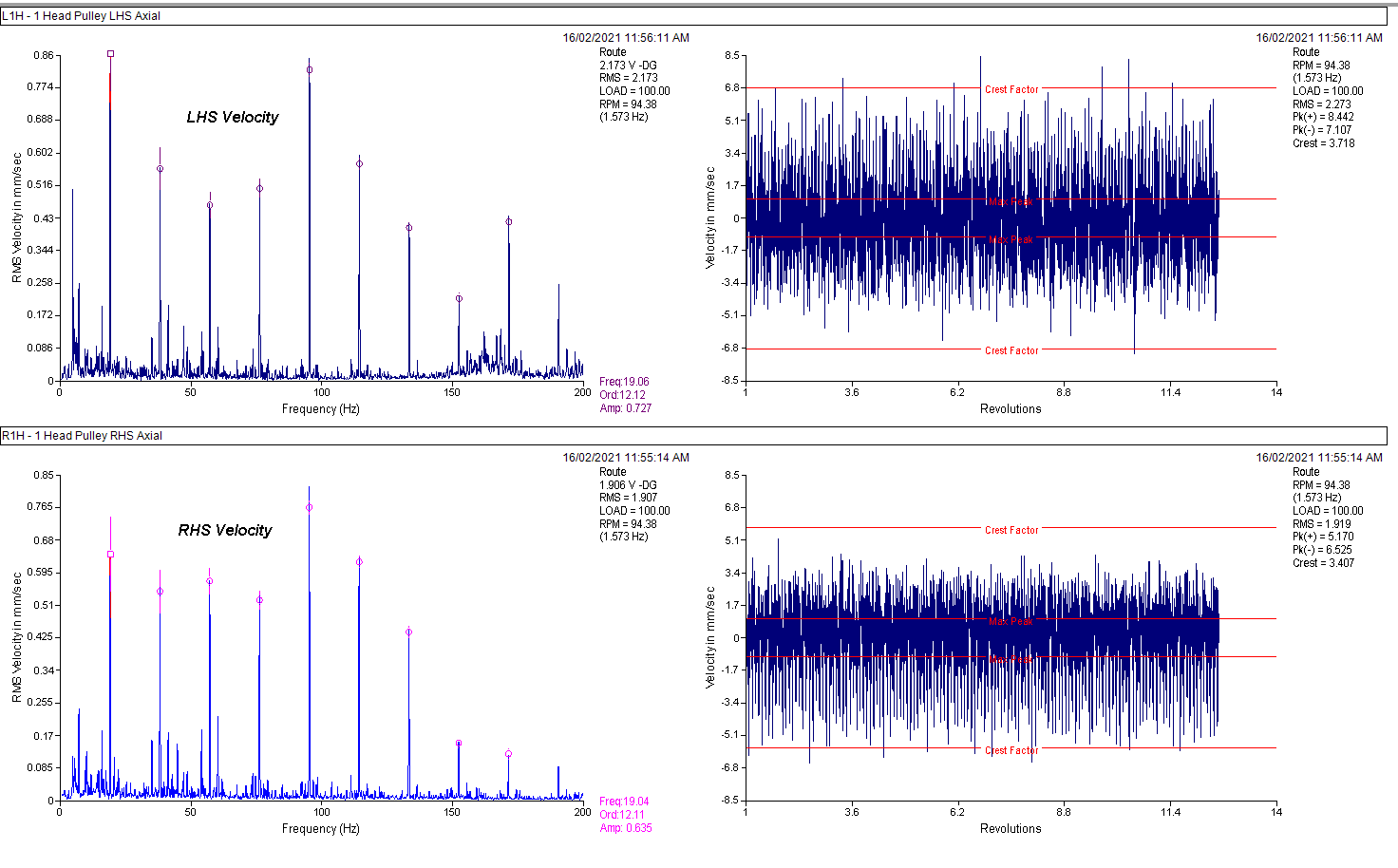Select the harmonic circle marker near 95 Hz in RHS spectrum
The image size is (1398, 868).
coord(310,508)
